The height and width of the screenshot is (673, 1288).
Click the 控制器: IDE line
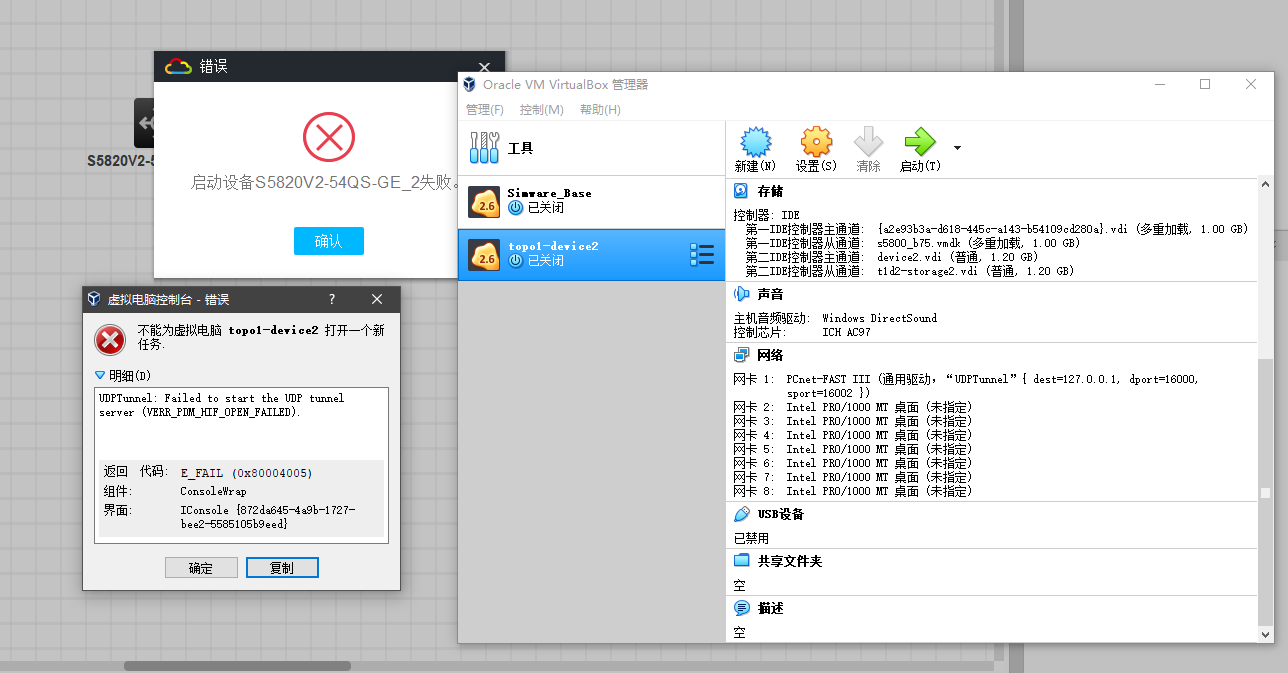pos(766,215)
